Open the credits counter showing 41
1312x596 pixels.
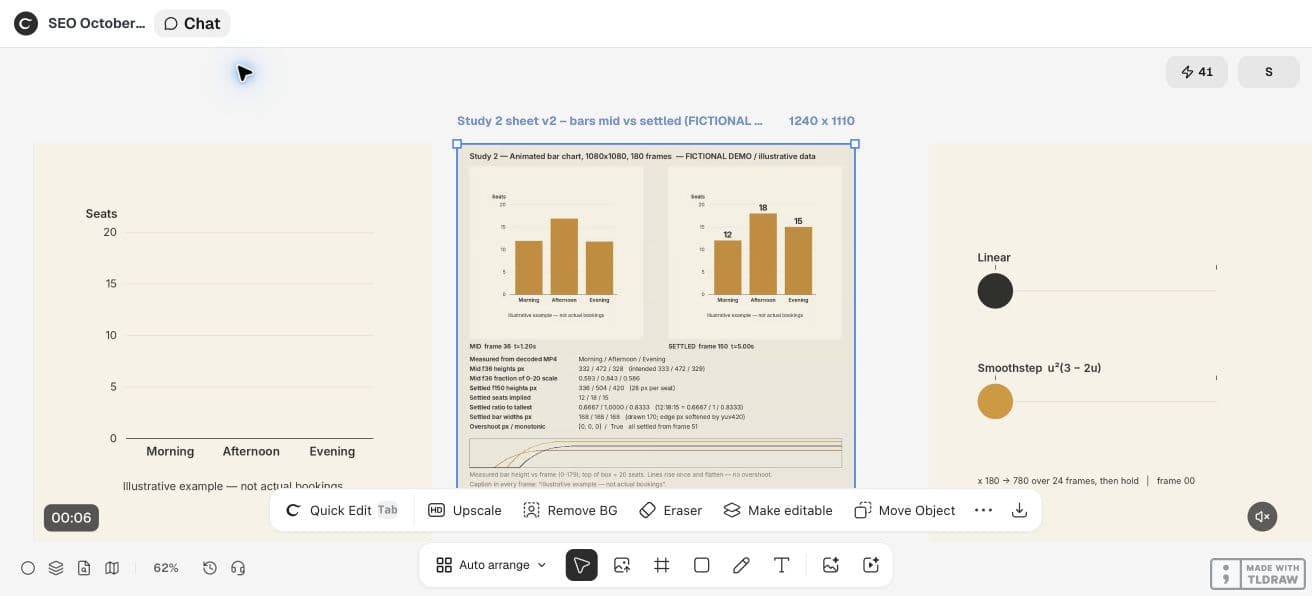point(1197,72)
